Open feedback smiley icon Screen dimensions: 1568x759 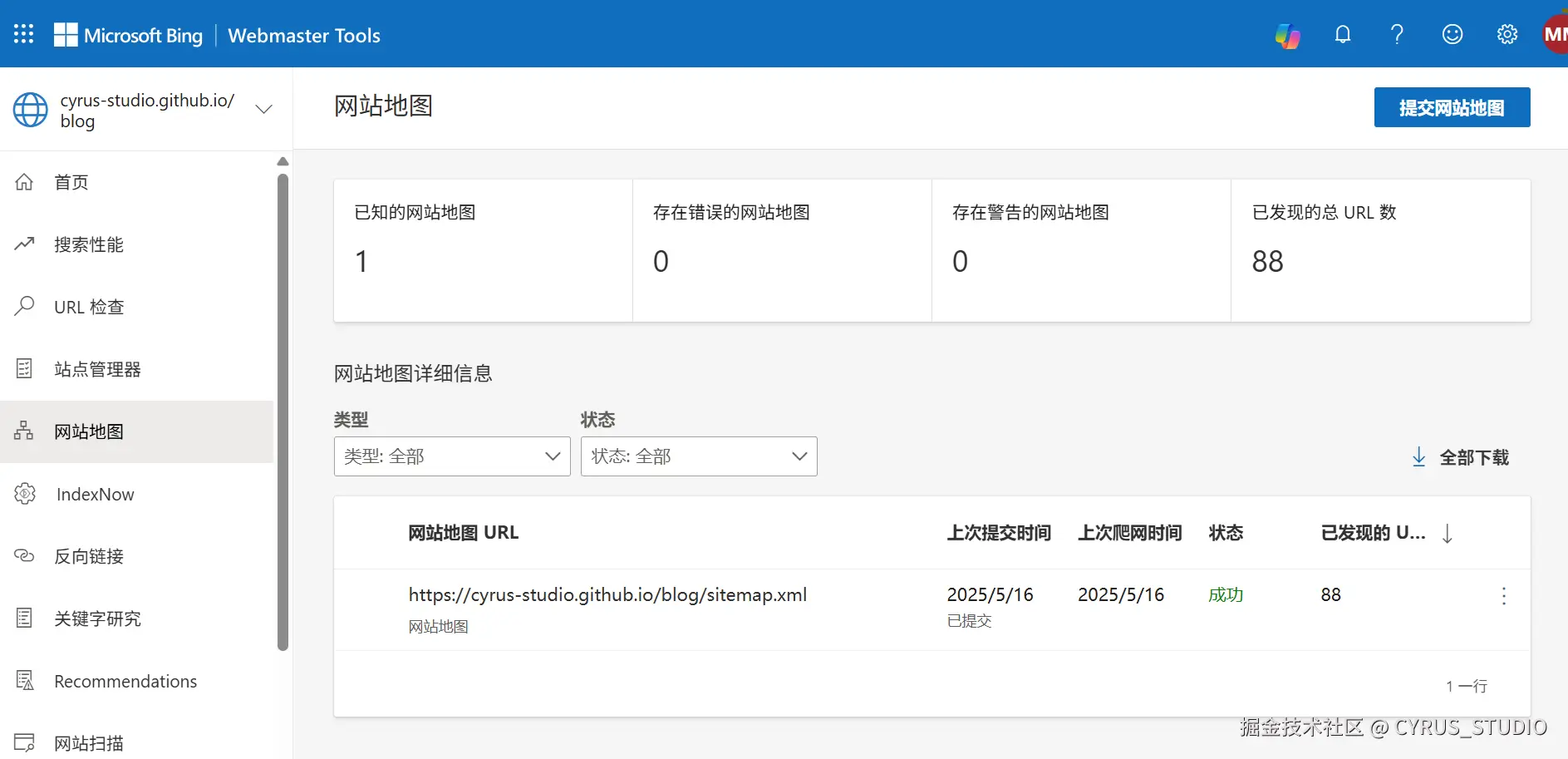[x=1452, y=34]
